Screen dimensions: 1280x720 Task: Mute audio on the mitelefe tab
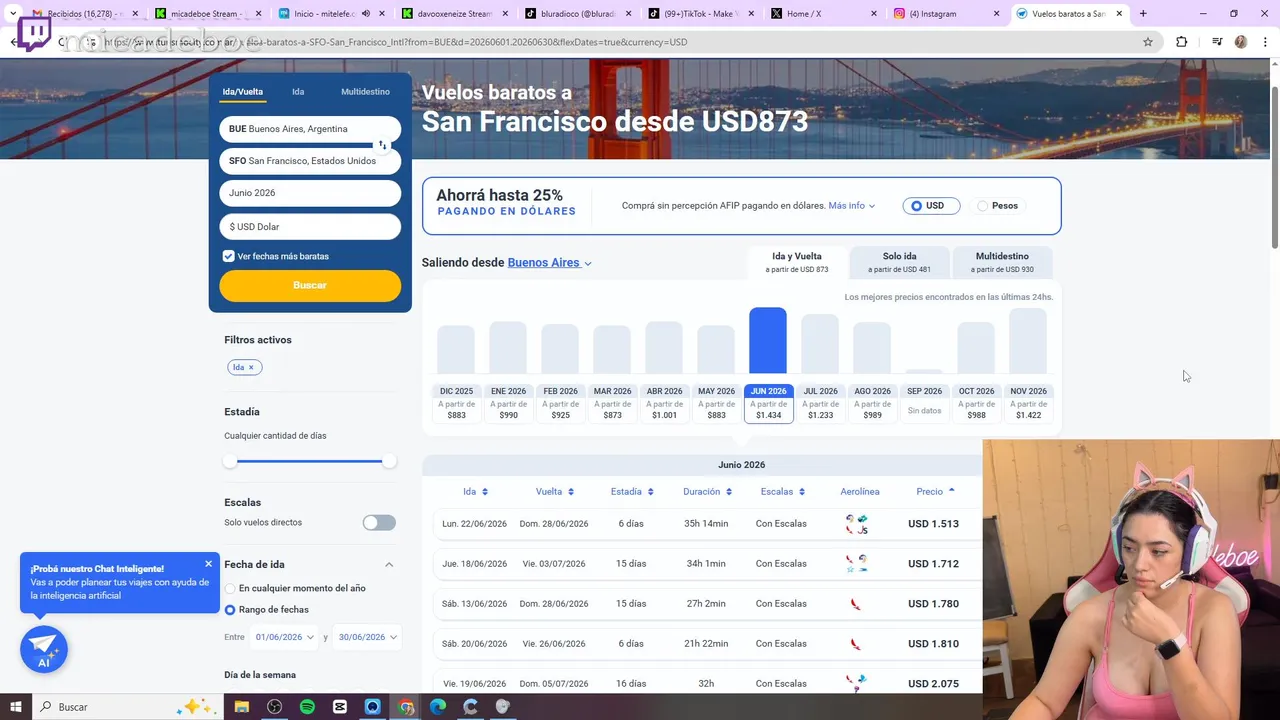(x=366, y=14)
